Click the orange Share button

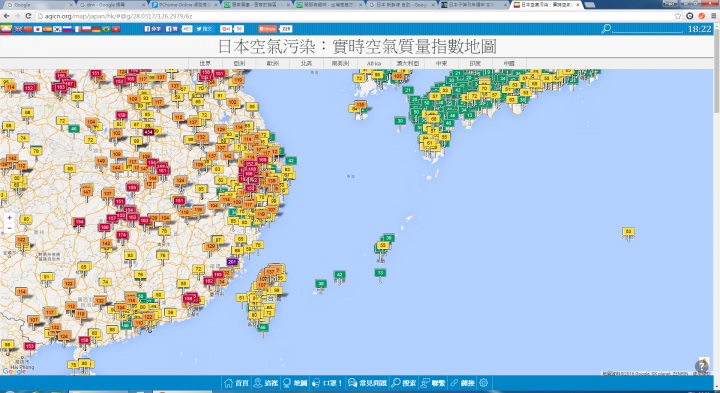click(267, 28)
